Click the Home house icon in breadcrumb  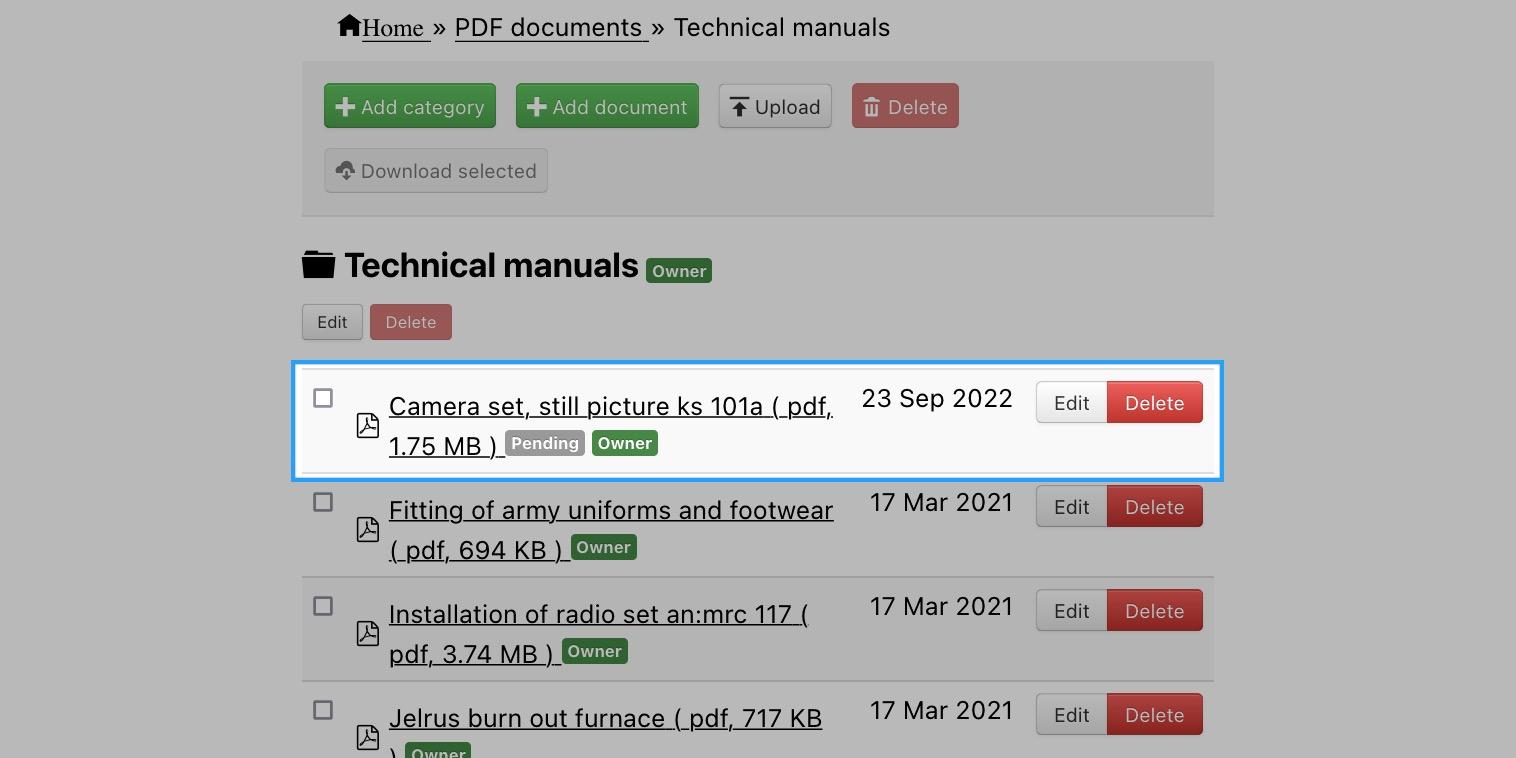[349, 25]
